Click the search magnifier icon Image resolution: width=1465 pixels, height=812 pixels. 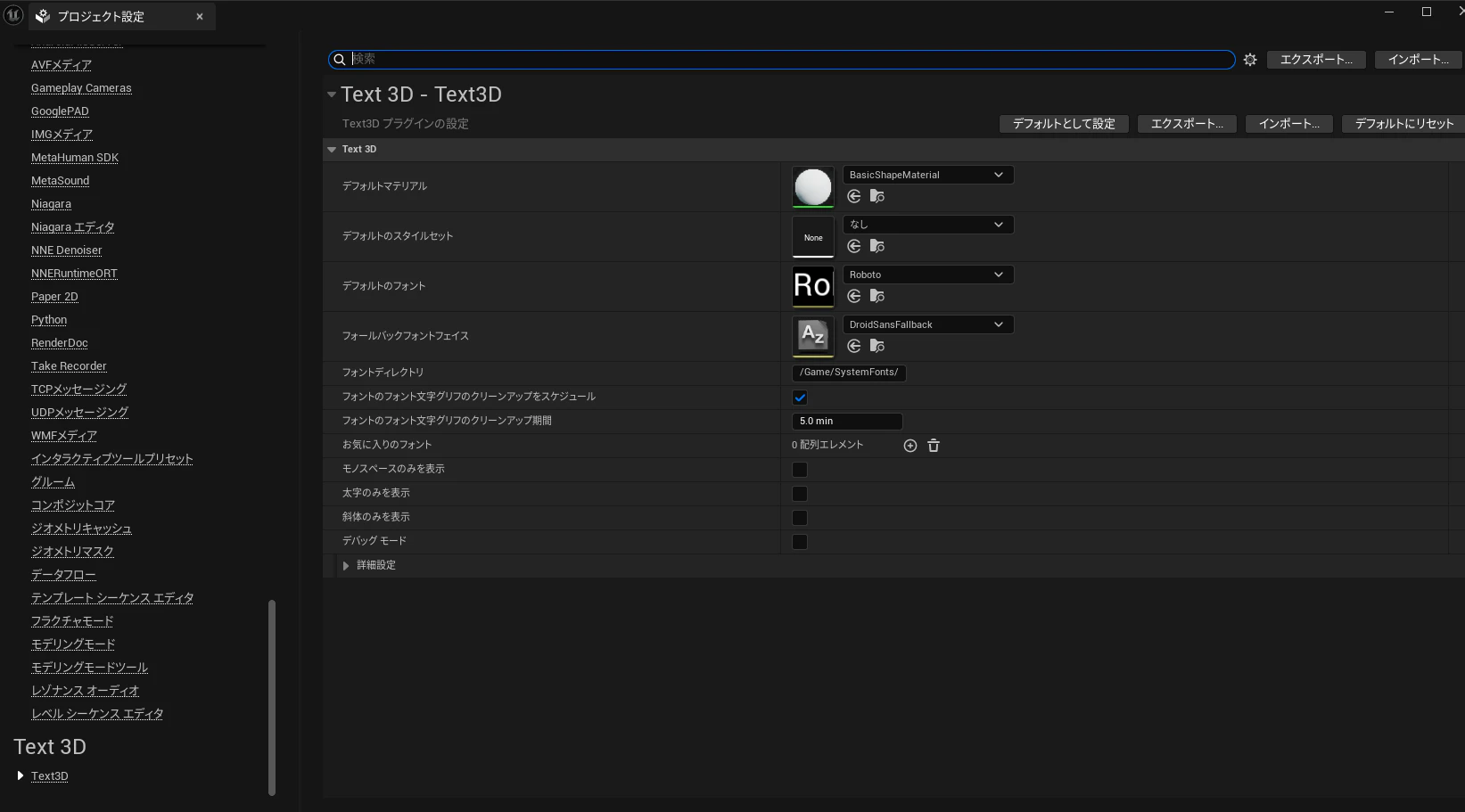(x=340, y=60)
